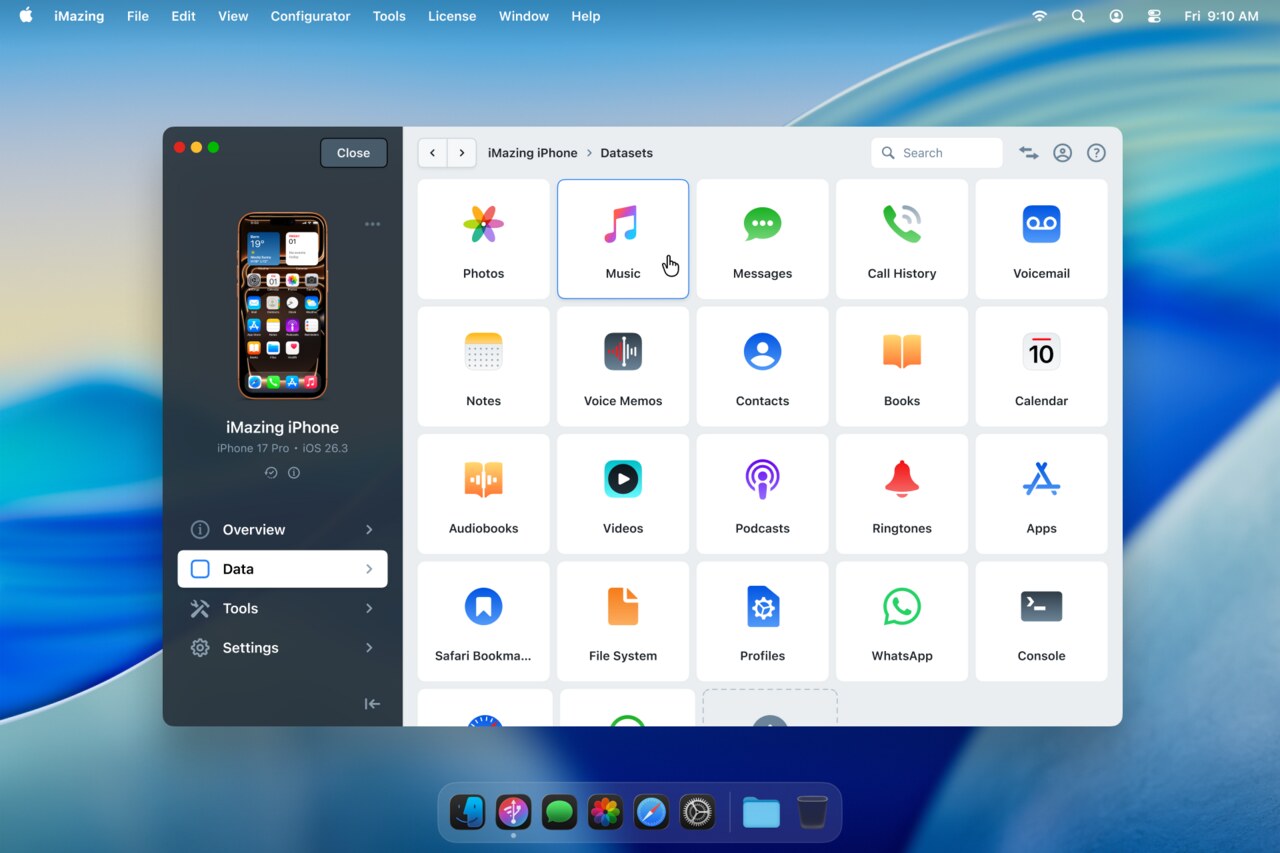The image size is (1280, 853).
Task: Show device info via the info icon
Action: pyautogui.click(x=294, y=473)
